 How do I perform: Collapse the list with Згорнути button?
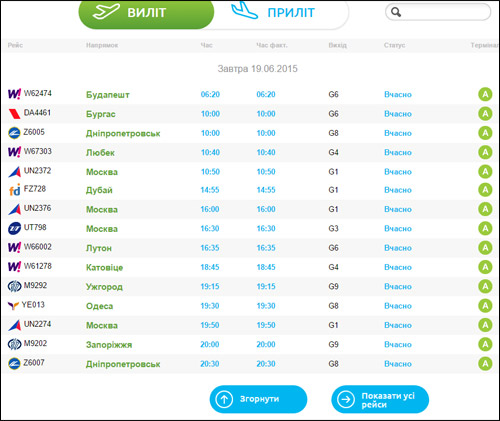pyautogui.click(x=258, y=399)
